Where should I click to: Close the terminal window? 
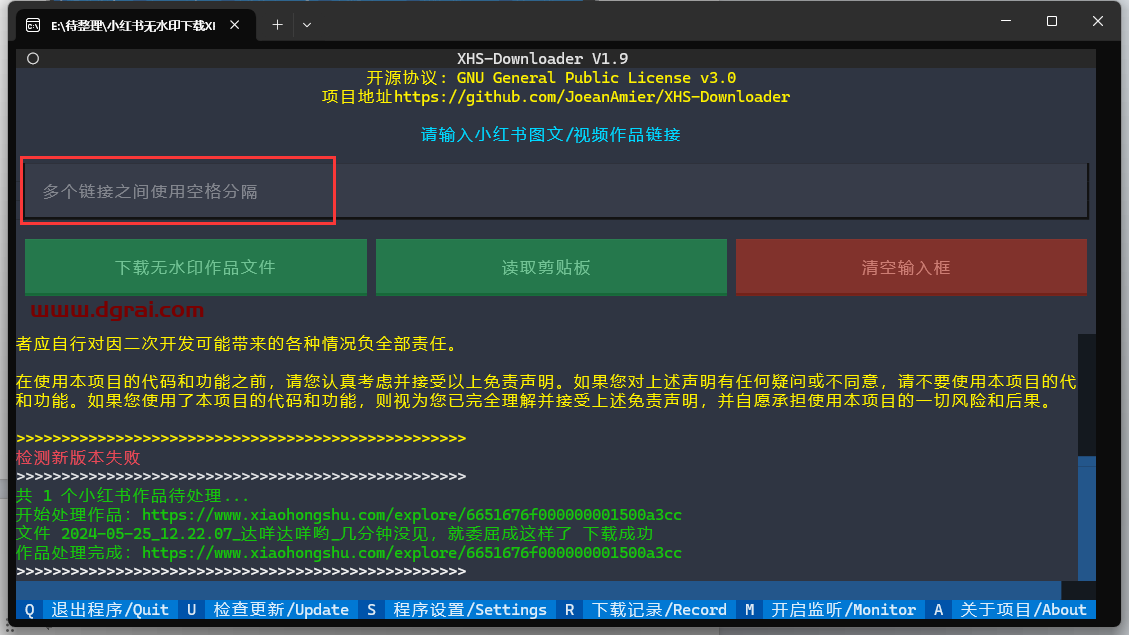1097,22
